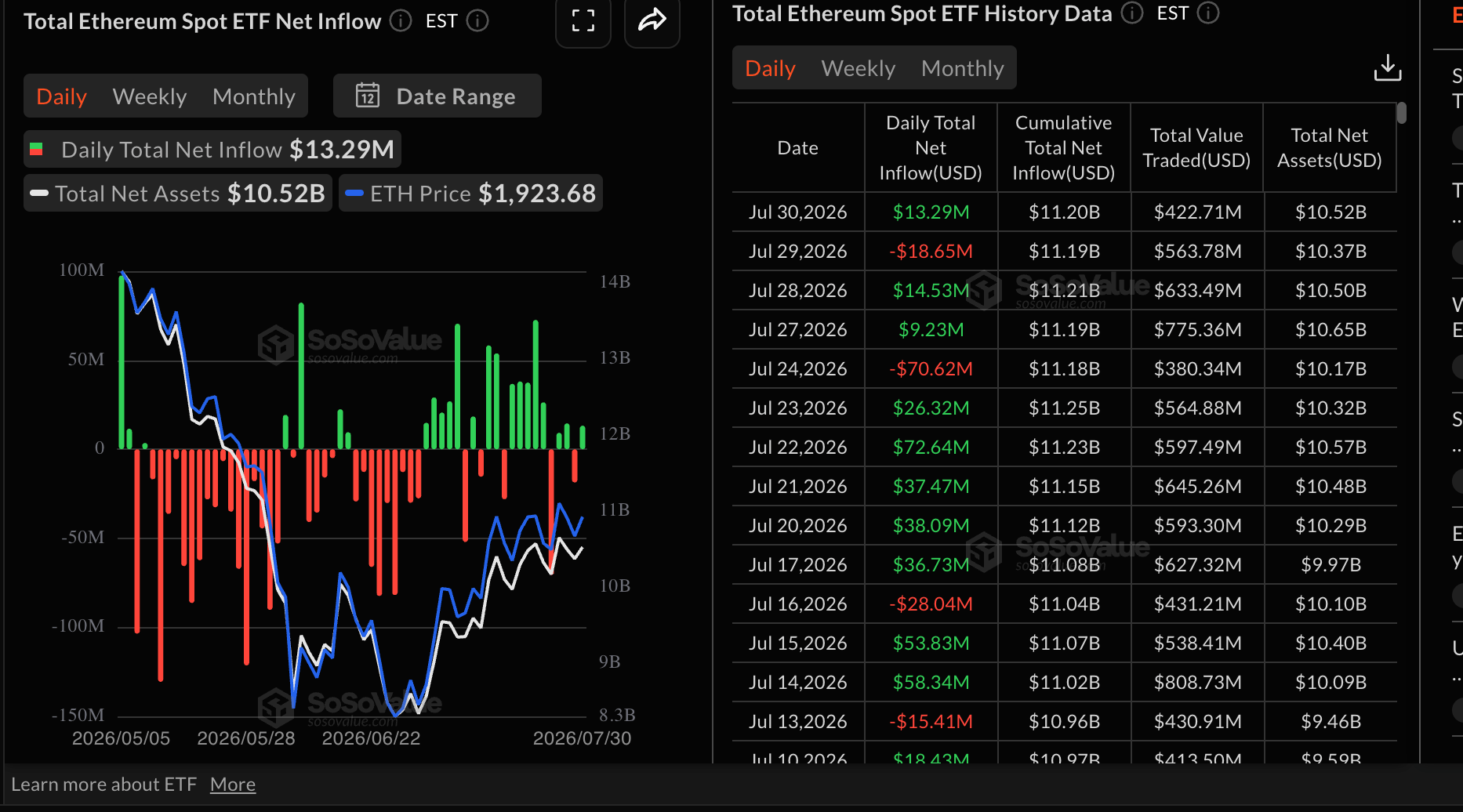
Task: Click the $26.32M inflow value
Action: 931,408
